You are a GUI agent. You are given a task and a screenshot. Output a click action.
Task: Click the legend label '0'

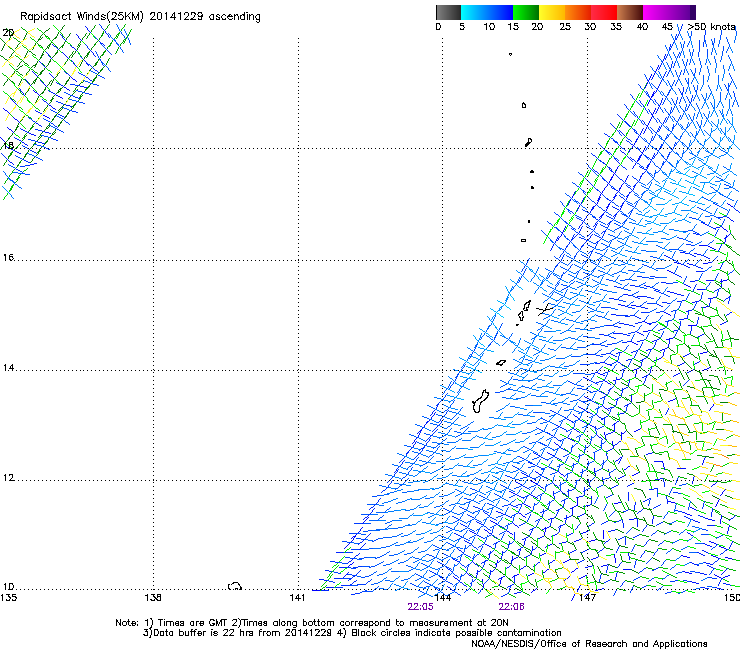[438, 27]
